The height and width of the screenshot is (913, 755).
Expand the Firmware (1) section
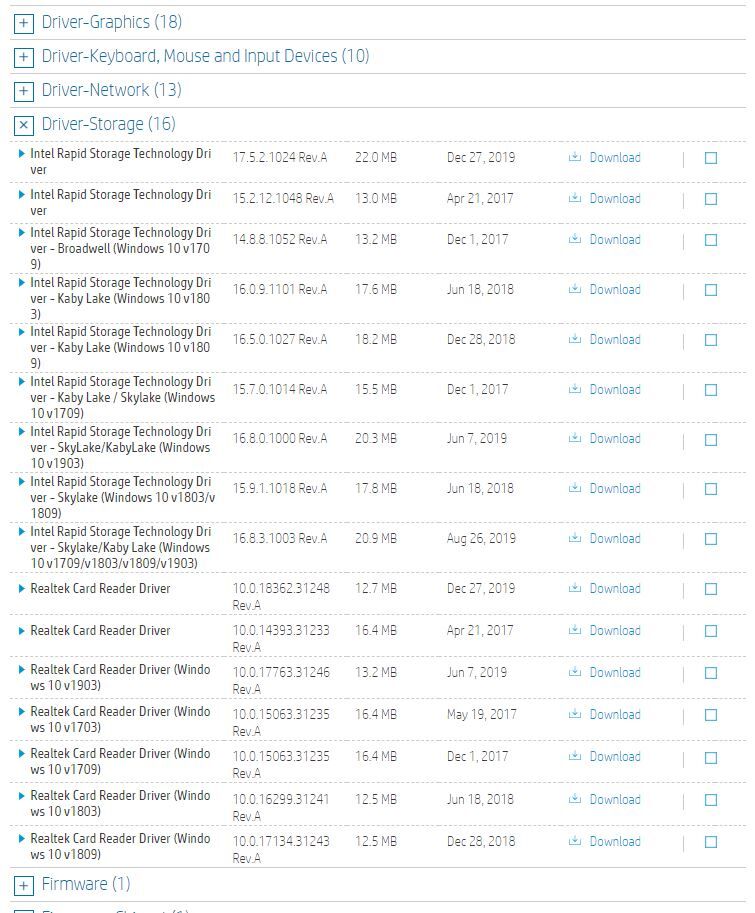click(23, 886)
